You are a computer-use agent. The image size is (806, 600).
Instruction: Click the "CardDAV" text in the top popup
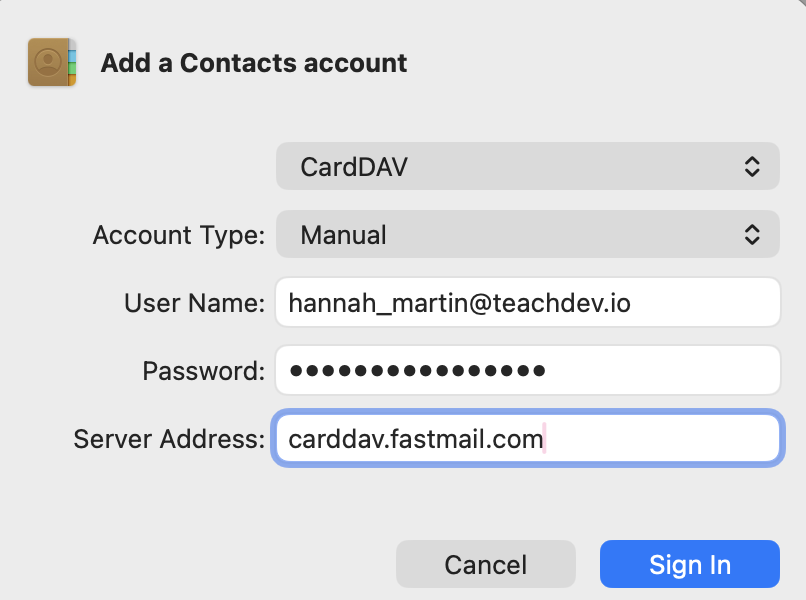coord(354,167)
